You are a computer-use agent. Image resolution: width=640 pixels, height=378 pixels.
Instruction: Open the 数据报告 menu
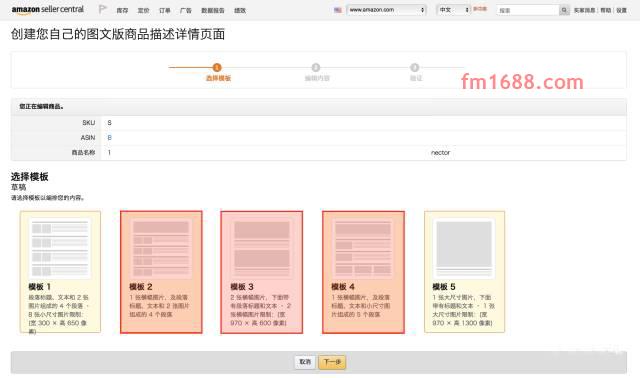coord(213,11)
